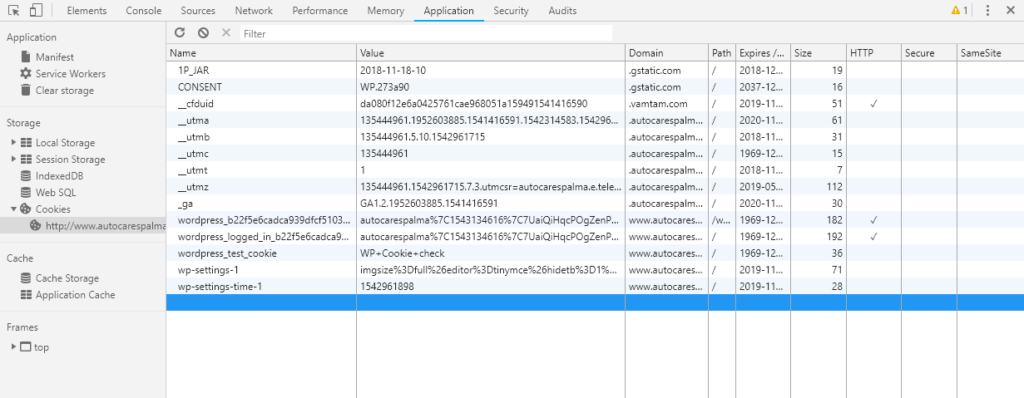Viewport: 1024px width, 398px height.
Task: Expand the Local Storage tree
Action: pos(14,142)
